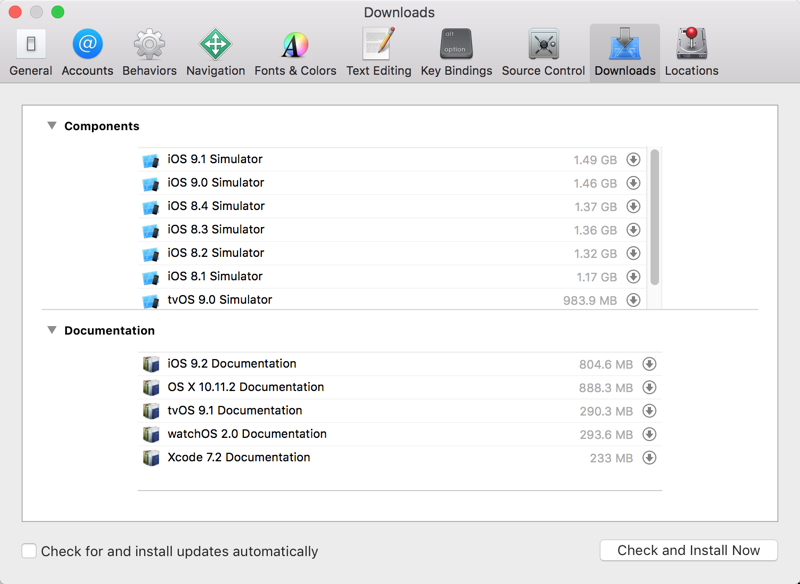The width and height of the screenshot is (800, 584).
Task: Open Source Control preferences
Action: coord(543,53)
